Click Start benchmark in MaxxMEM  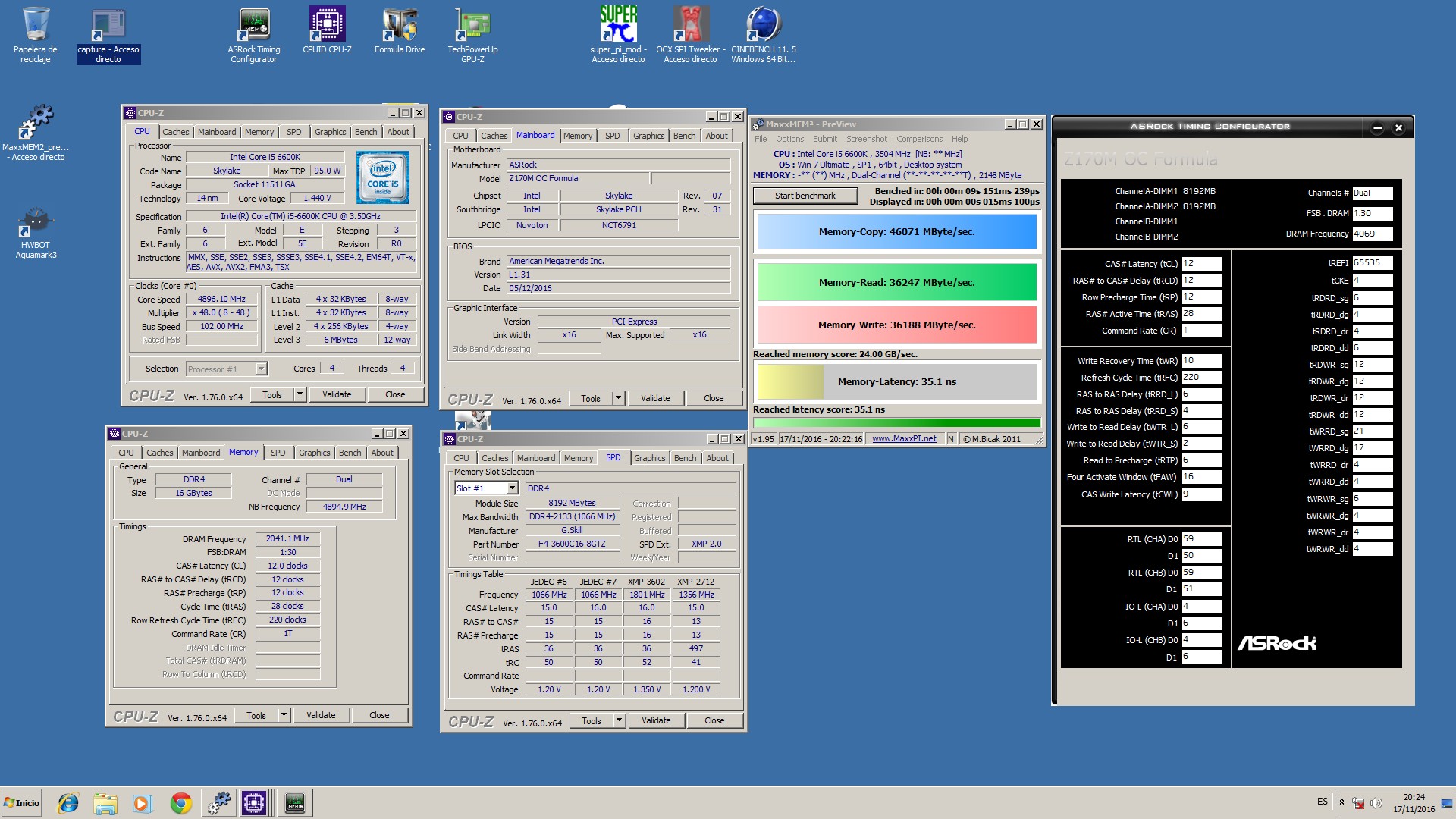(805, 196)
